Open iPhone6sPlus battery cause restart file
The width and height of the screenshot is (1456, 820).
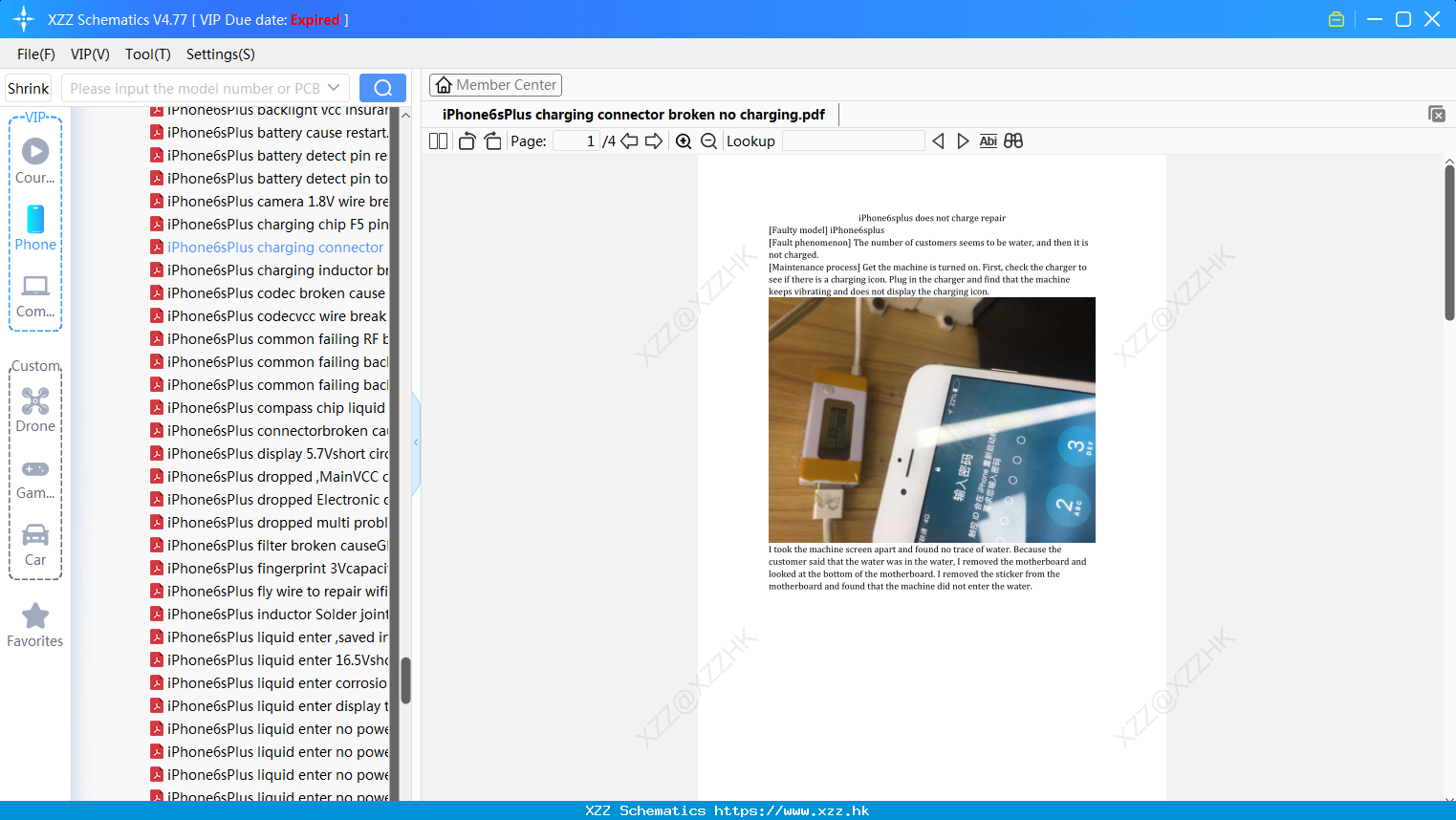tap(269, 133)
